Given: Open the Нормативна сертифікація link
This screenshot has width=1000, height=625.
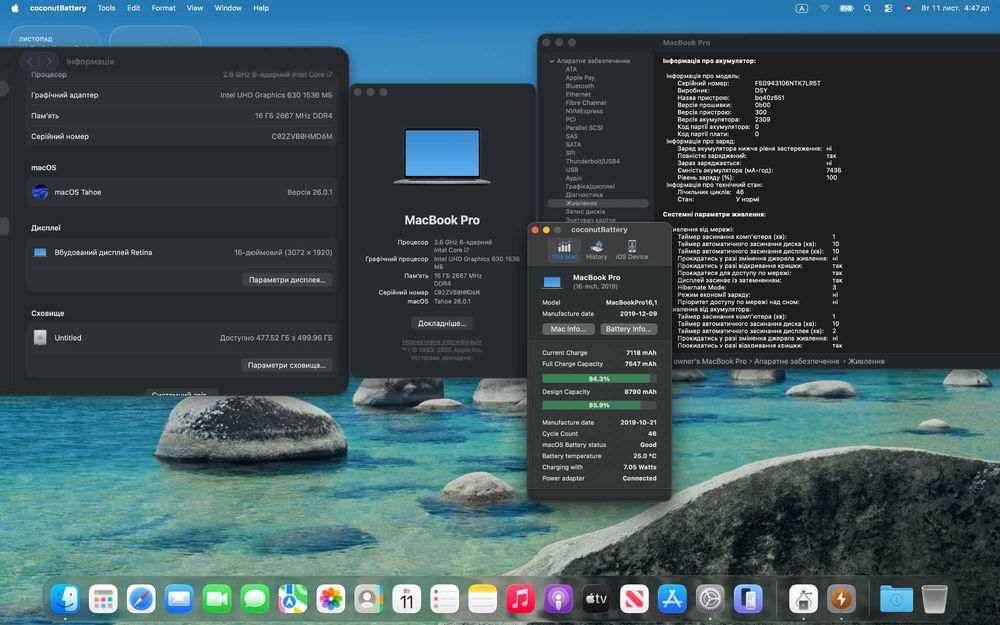Looking at the screenshot, I should tap(442, 342).
